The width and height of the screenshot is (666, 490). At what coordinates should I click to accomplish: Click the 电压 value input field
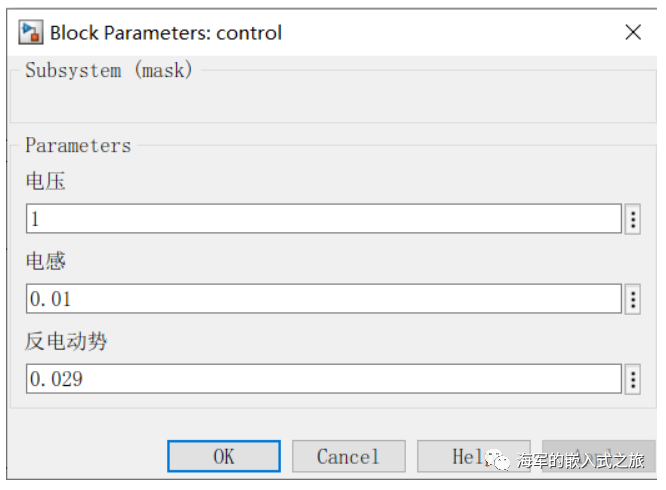[324, 219]
